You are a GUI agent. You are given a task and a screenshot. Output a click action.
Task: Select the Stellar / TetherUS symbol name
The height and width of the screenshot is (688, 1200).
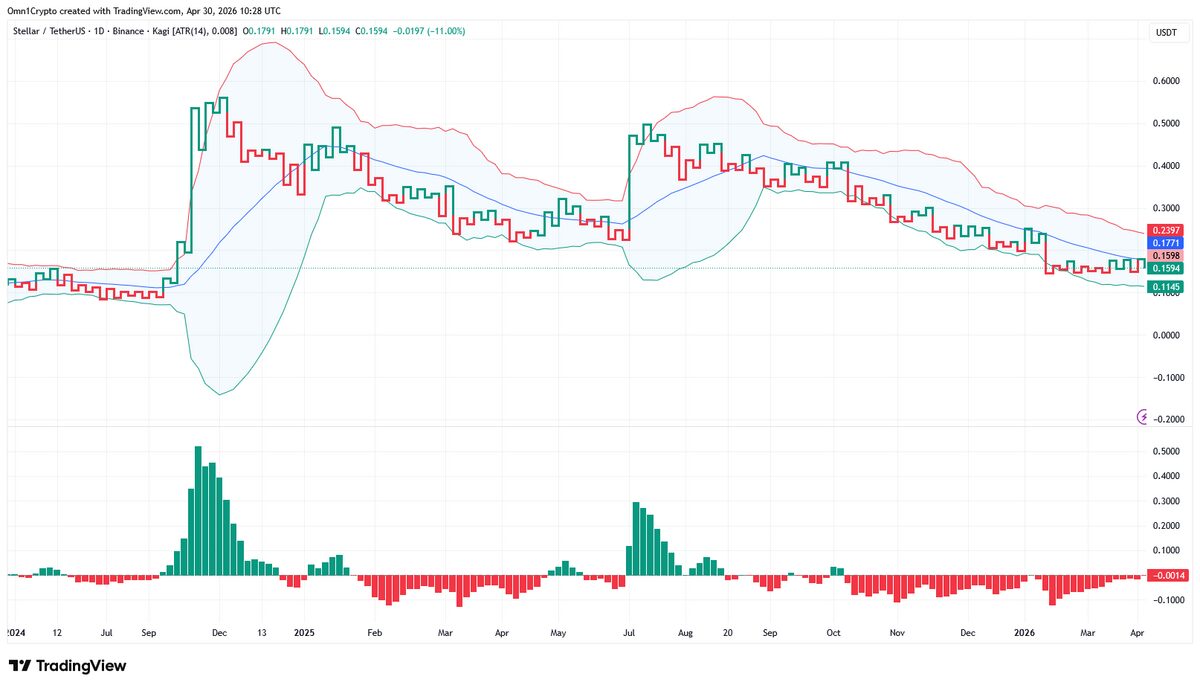click(48, 31)
